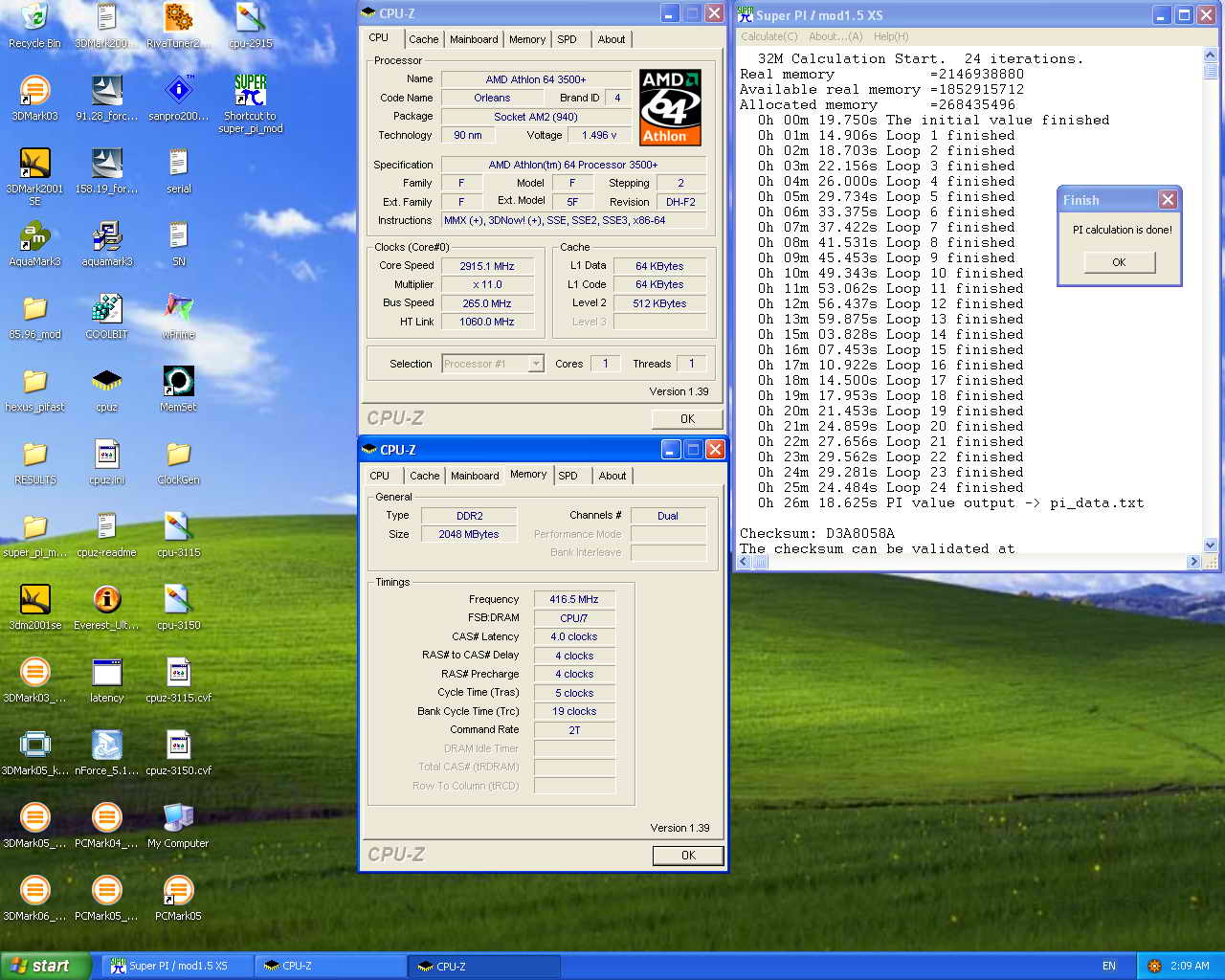Image resolution: width=1225 pixels, height=980 pixels.
Task: Activate first CPU-Z taskbar button
Action: point(330,966)
